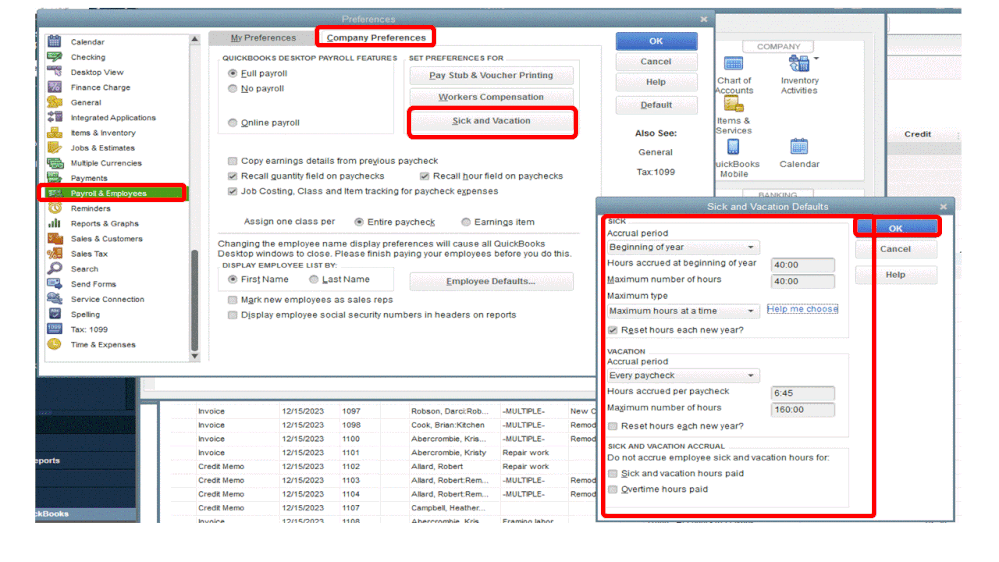Click the Integrated Applications icon
The height and width of the screenshot is (562, 999).
pos(55,117)
